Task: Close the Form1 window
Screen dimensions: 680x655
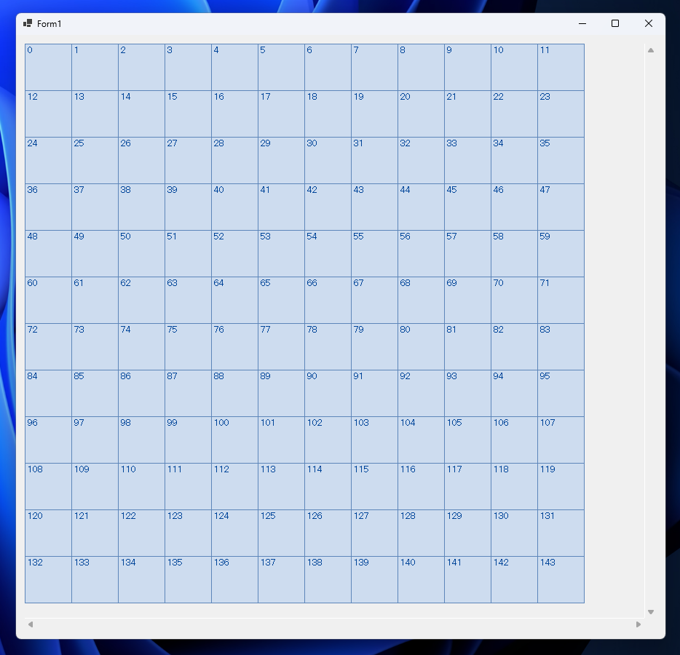Action: [648, 23]
